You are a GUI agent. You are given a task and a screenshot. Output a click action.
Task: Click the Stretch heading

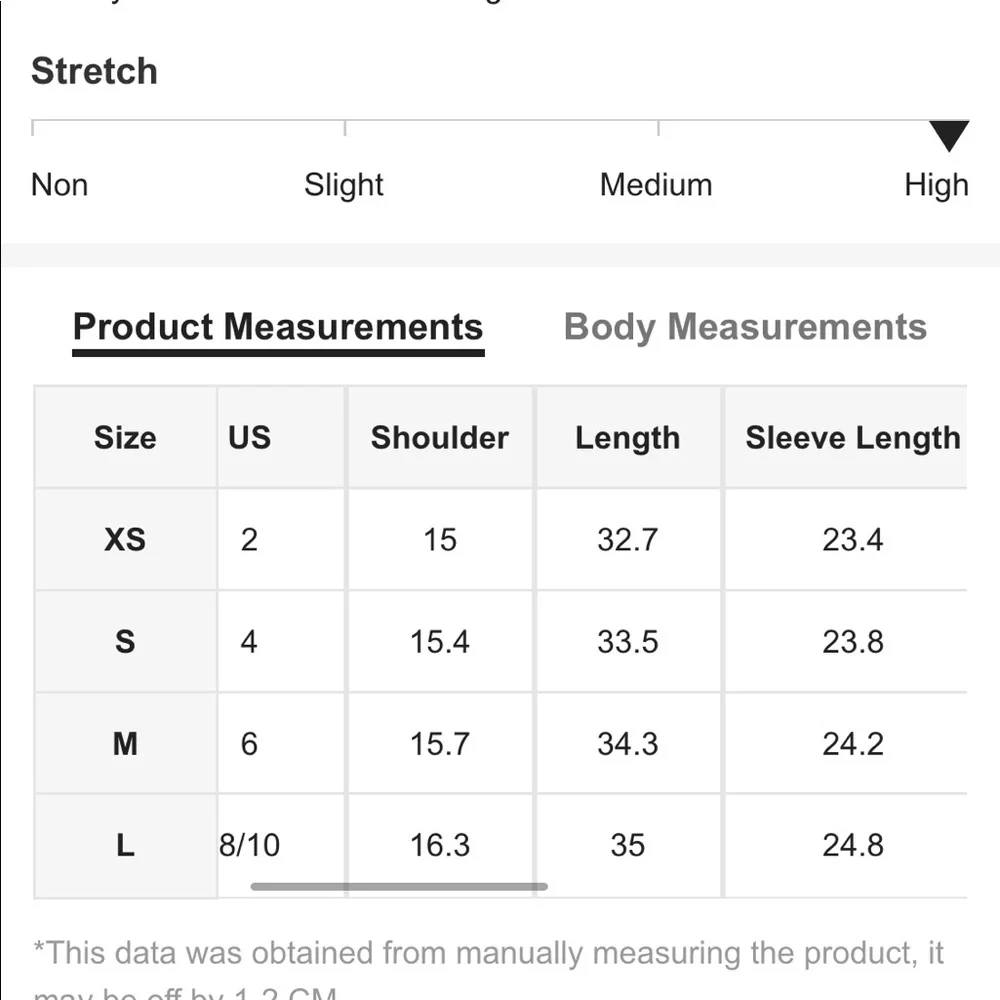click(94, 71)
